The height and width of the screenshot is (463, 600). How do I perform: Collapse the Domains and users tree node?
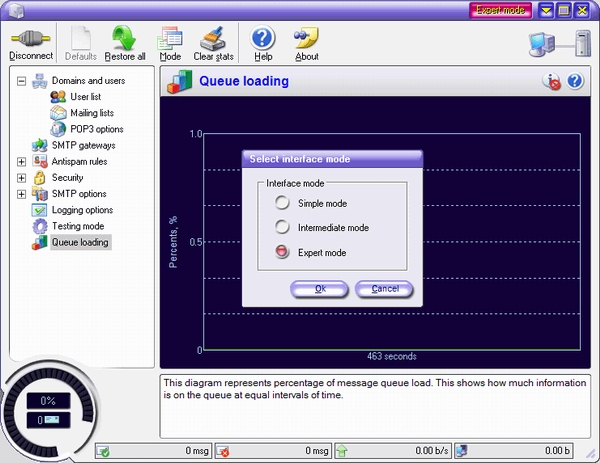pyautogui.click(x=22, y=80)
